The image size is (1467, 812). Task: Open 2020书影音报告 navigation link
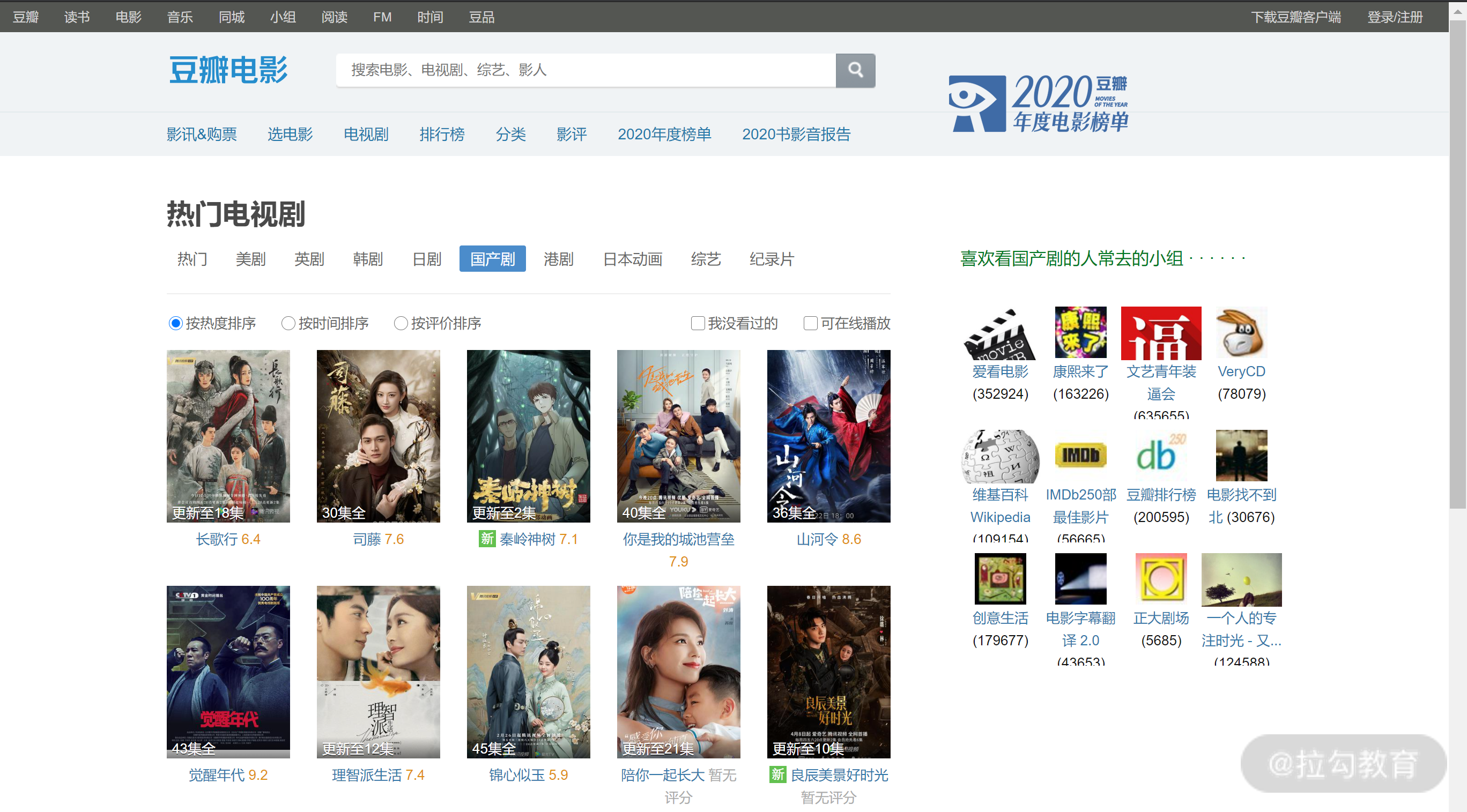796,135
